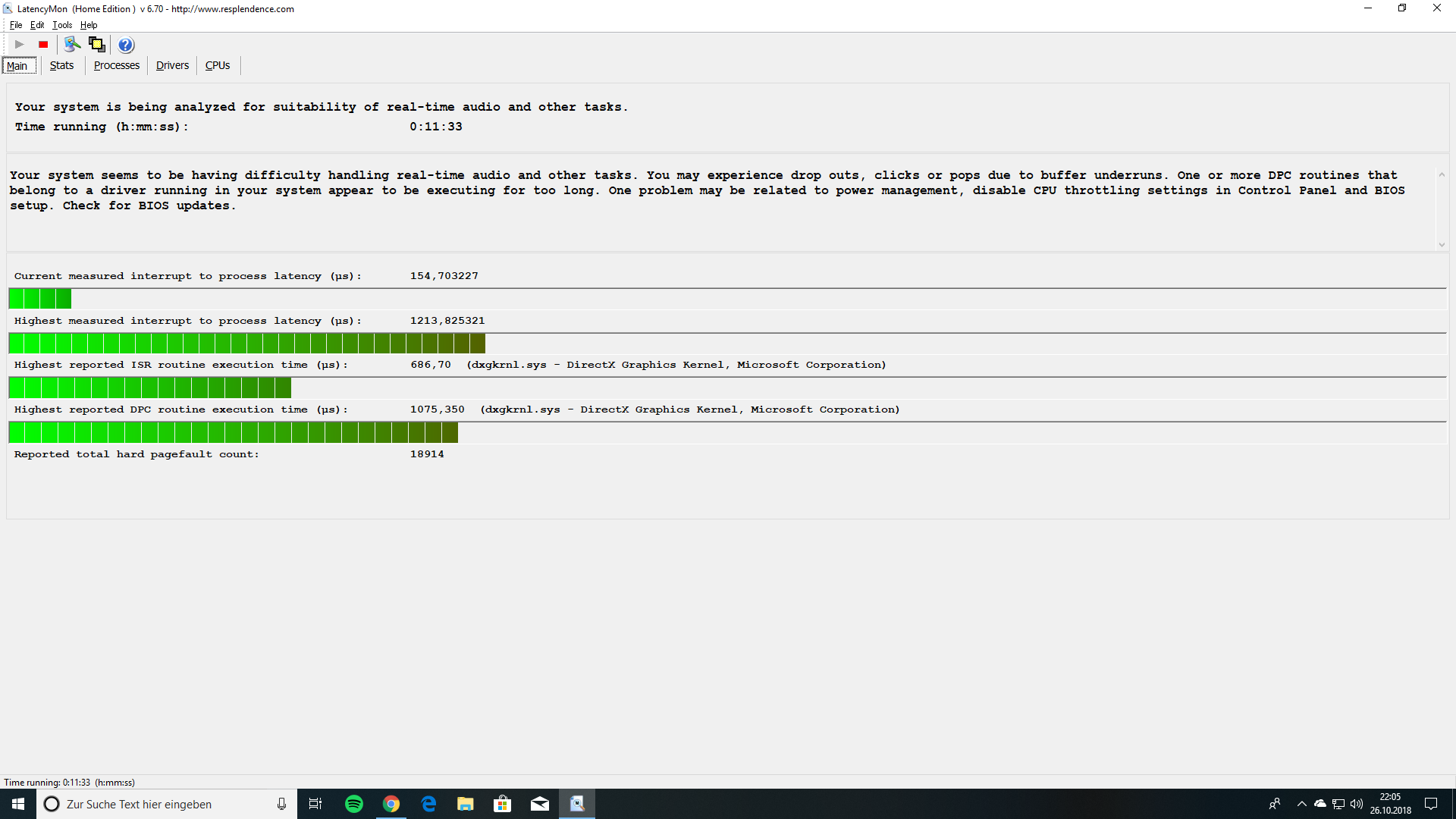Open the taskbar volume speaker icon

pos(1357,804)
